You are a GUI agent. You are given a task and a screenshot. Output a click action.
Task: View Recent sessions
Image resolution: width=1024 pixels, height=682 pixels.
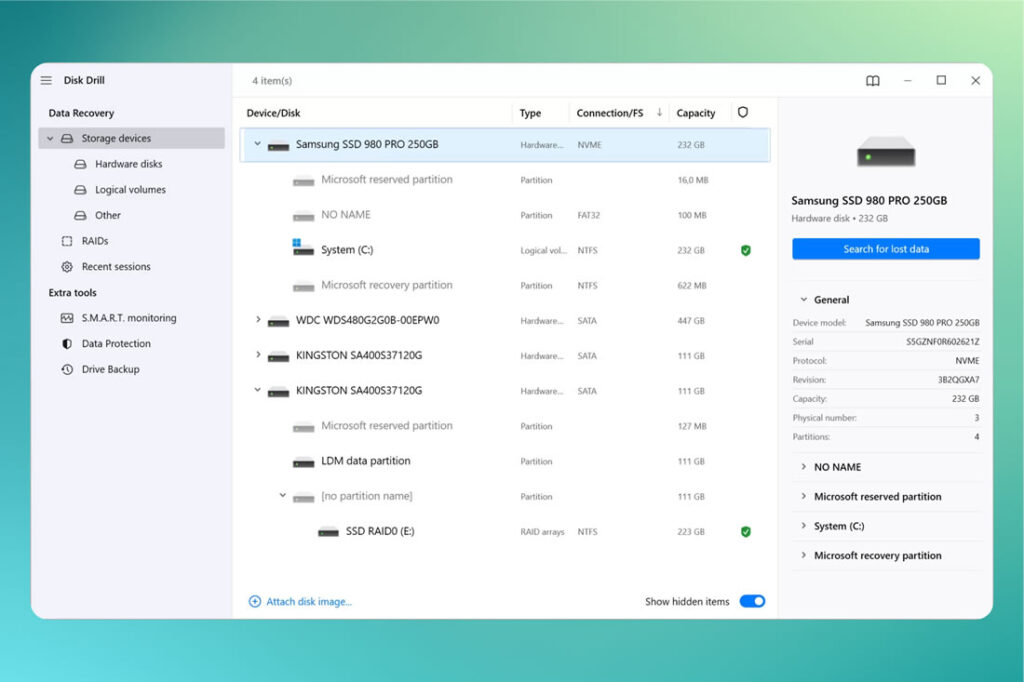(116, 266)
